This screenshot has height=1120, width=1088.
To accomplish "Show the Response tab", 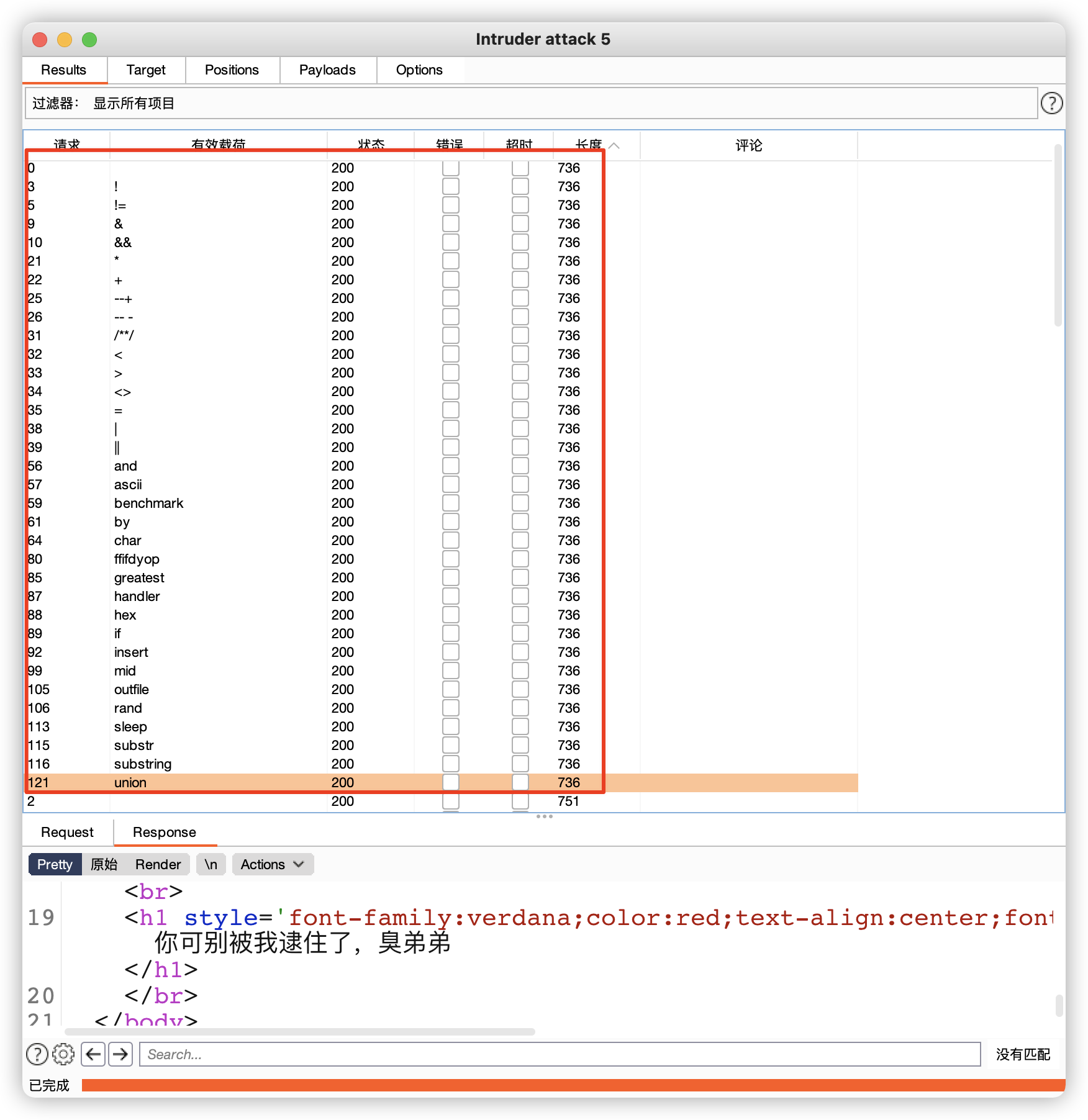I will pos(165,833).
